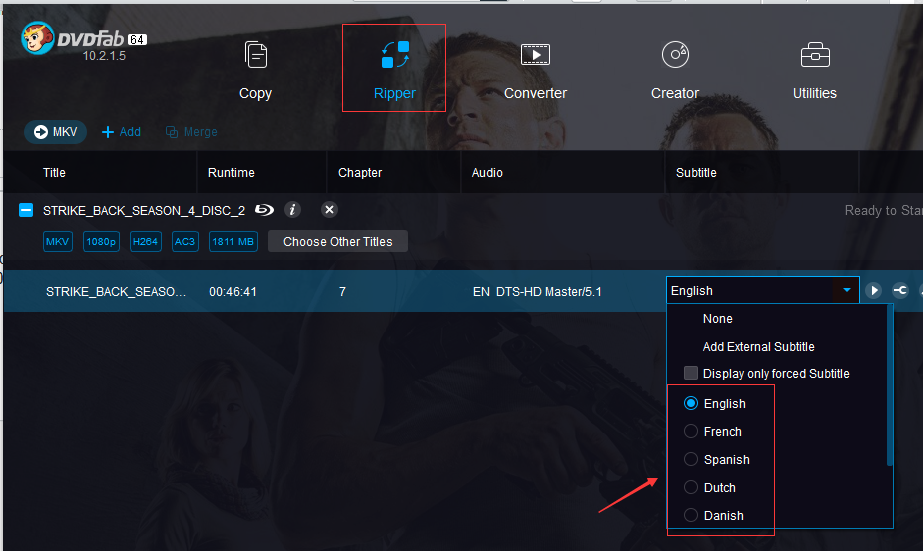
Task: Click the EN DTS-HD Master/5.1 audio cell
Action: pyautogui.click(x=537, y=291)
